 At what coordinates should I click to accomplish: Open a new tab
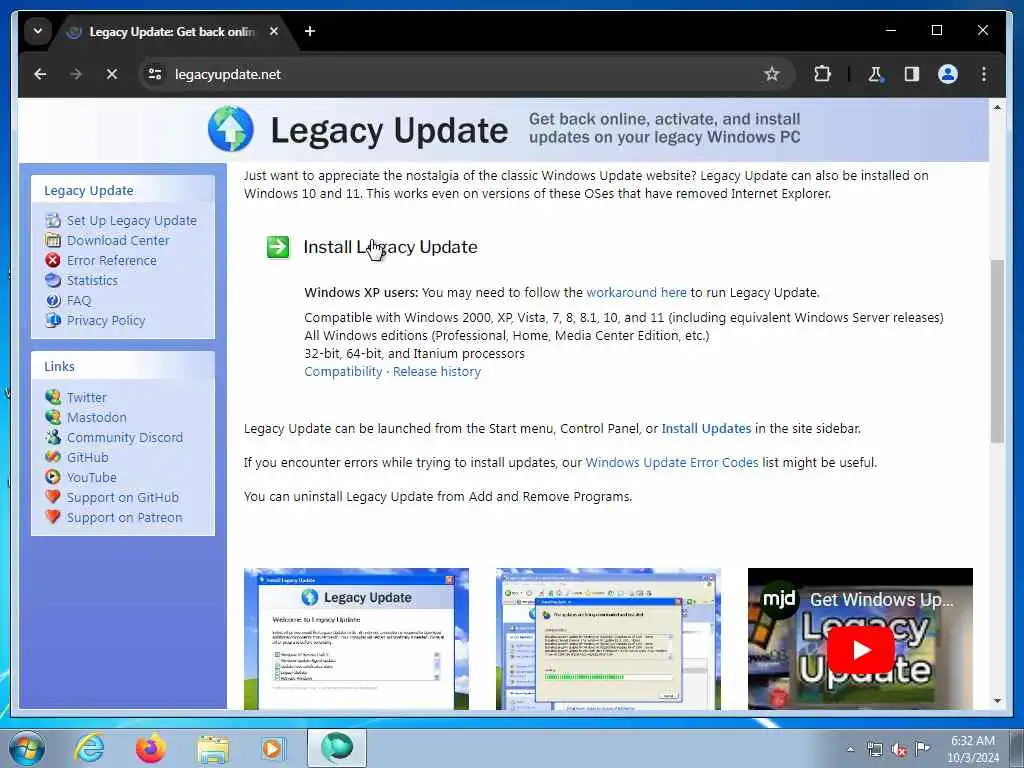(310, 31)
